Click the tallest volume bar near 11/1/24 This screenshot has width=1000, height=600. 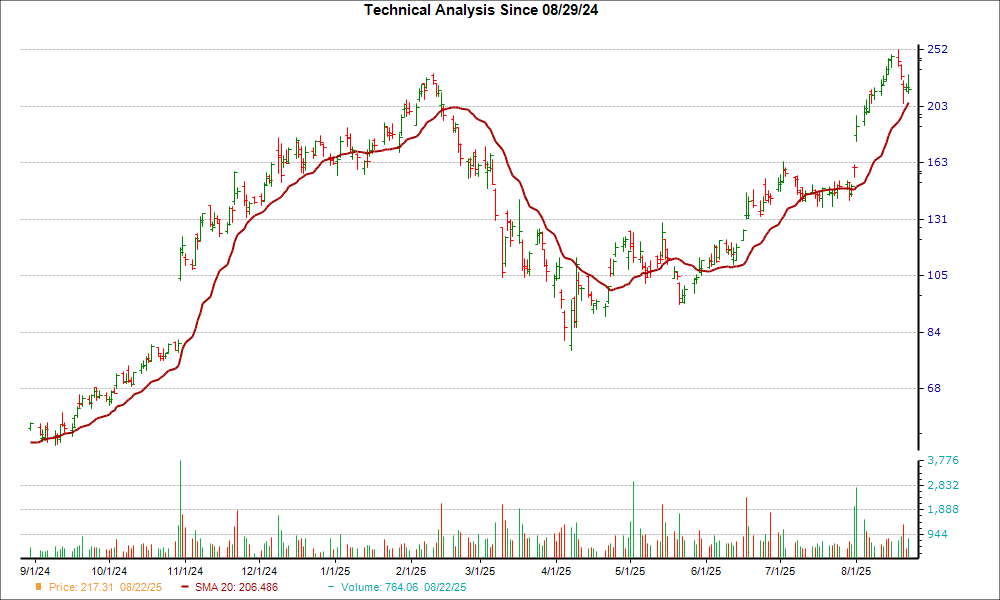pos(180,508)
